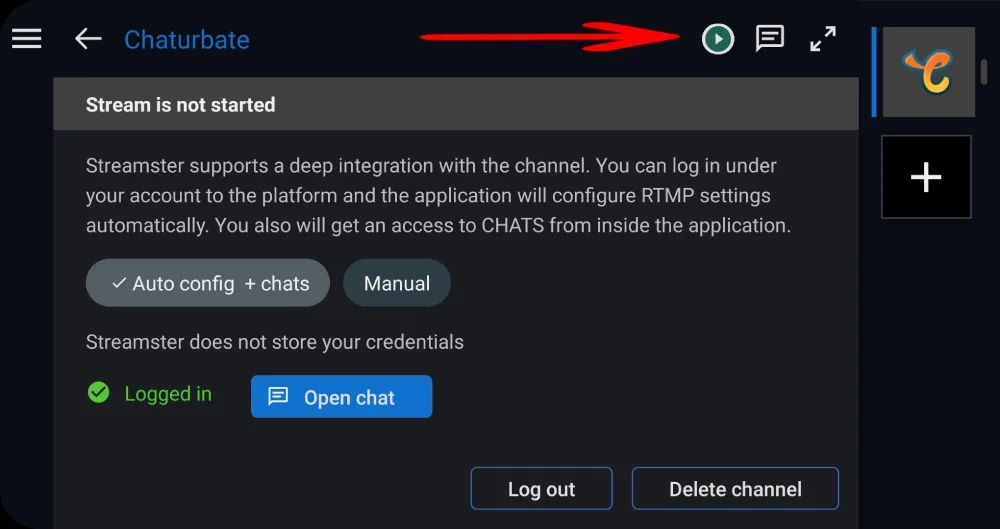Open the hamburger menu

point(27,39)
